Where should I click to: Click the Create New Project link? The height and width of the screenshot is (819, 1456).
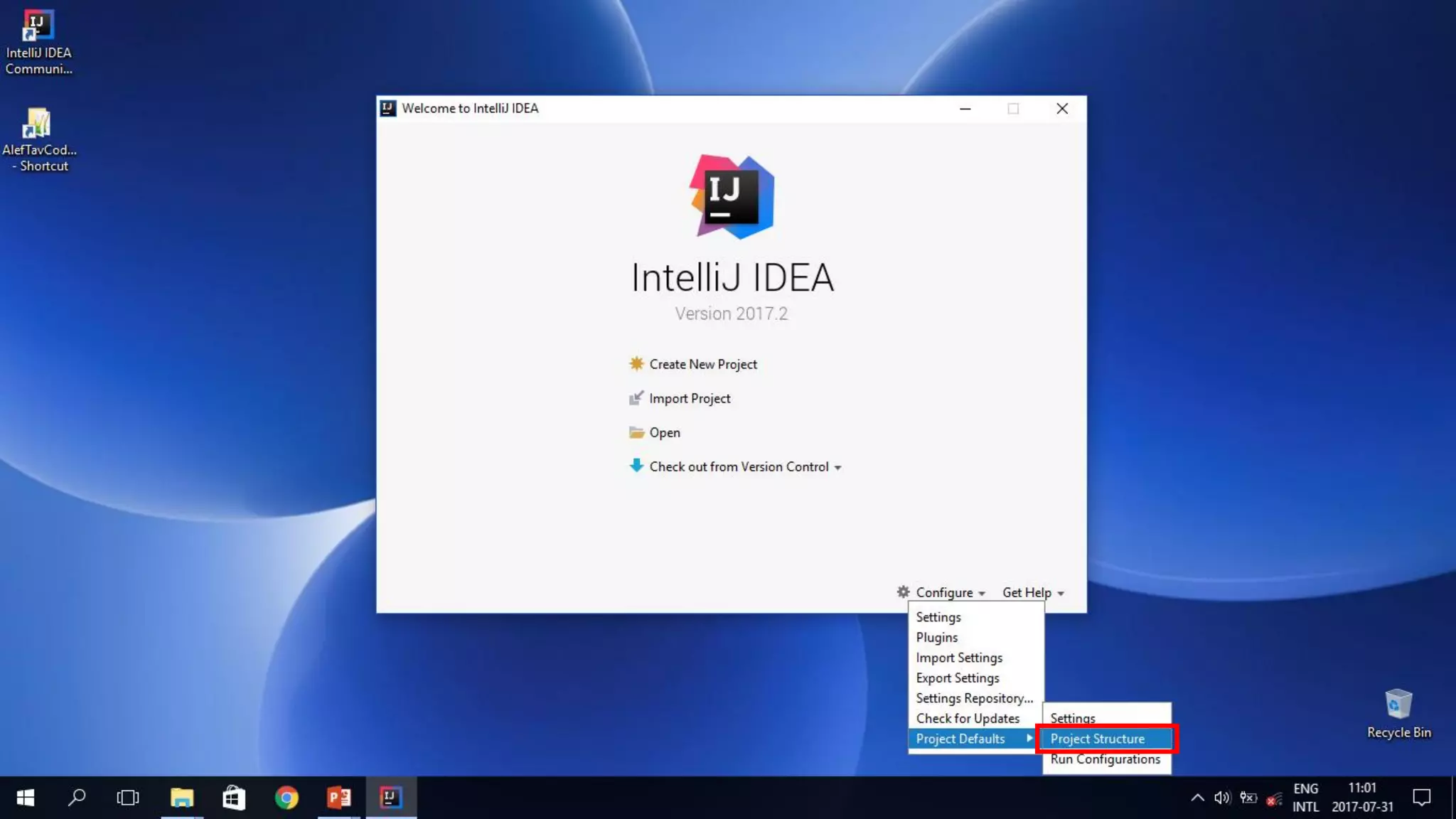click(702, 364)
